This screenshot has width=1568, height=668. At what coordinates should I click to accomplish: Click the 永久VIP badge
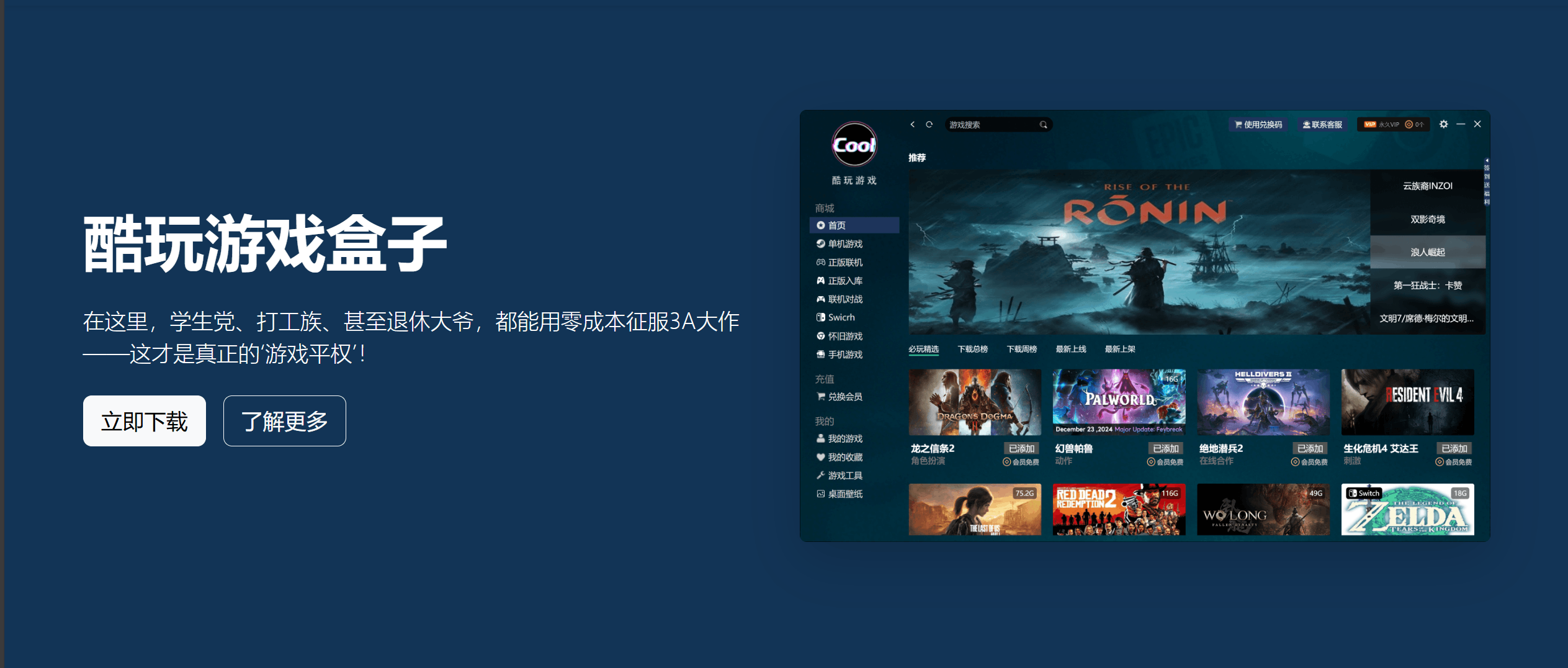tap(1382, 125)
